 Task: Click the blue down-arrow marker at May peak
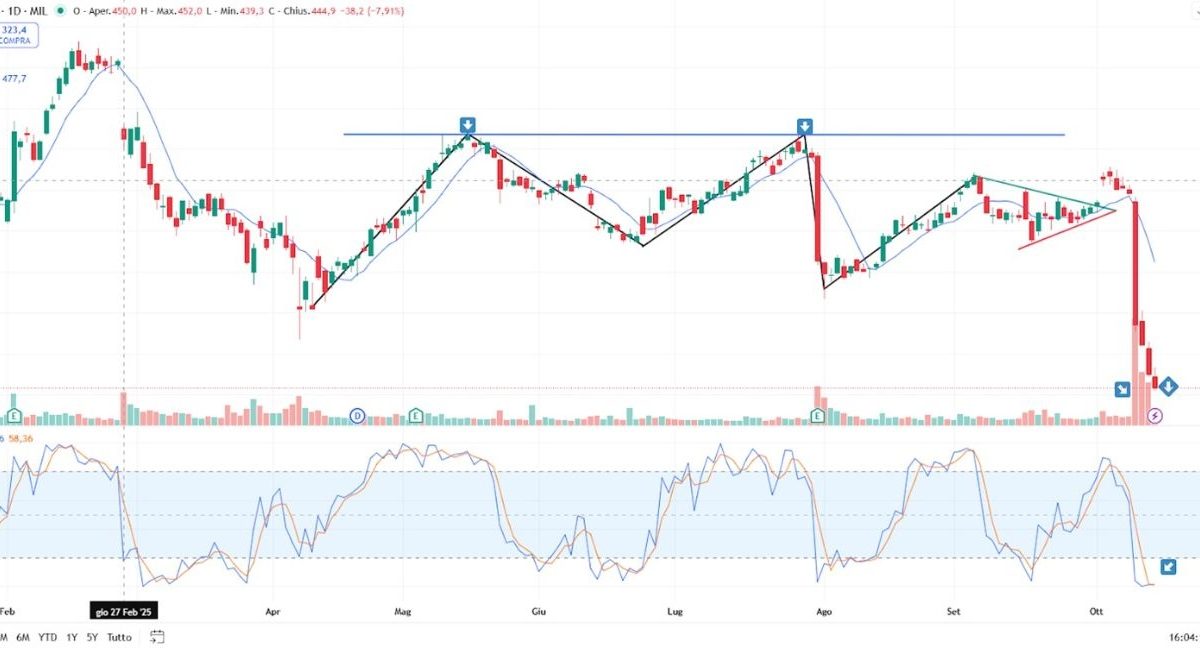pos(467,125)
